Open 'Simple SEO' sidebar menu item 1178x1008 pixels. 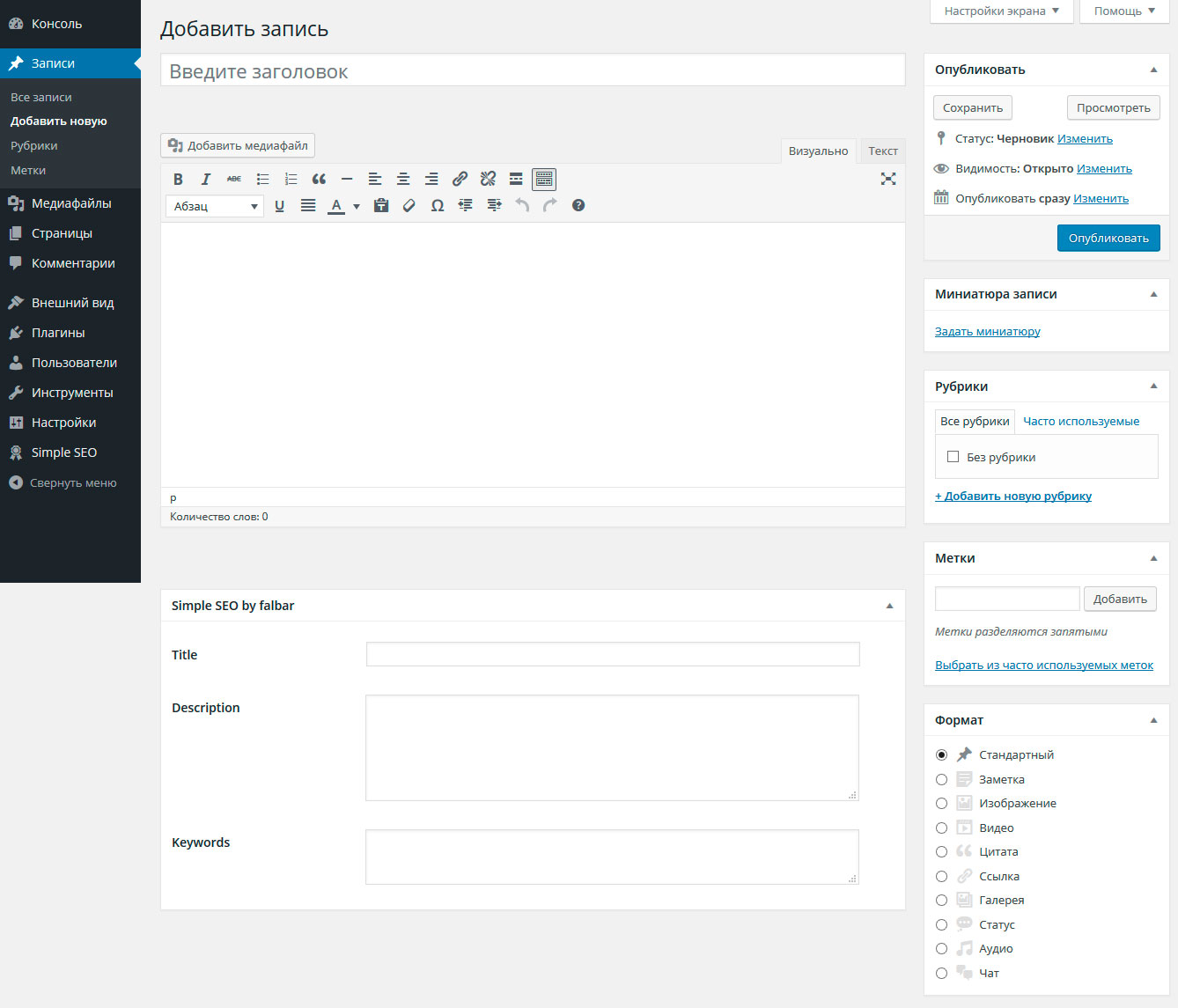coord(70,452)
